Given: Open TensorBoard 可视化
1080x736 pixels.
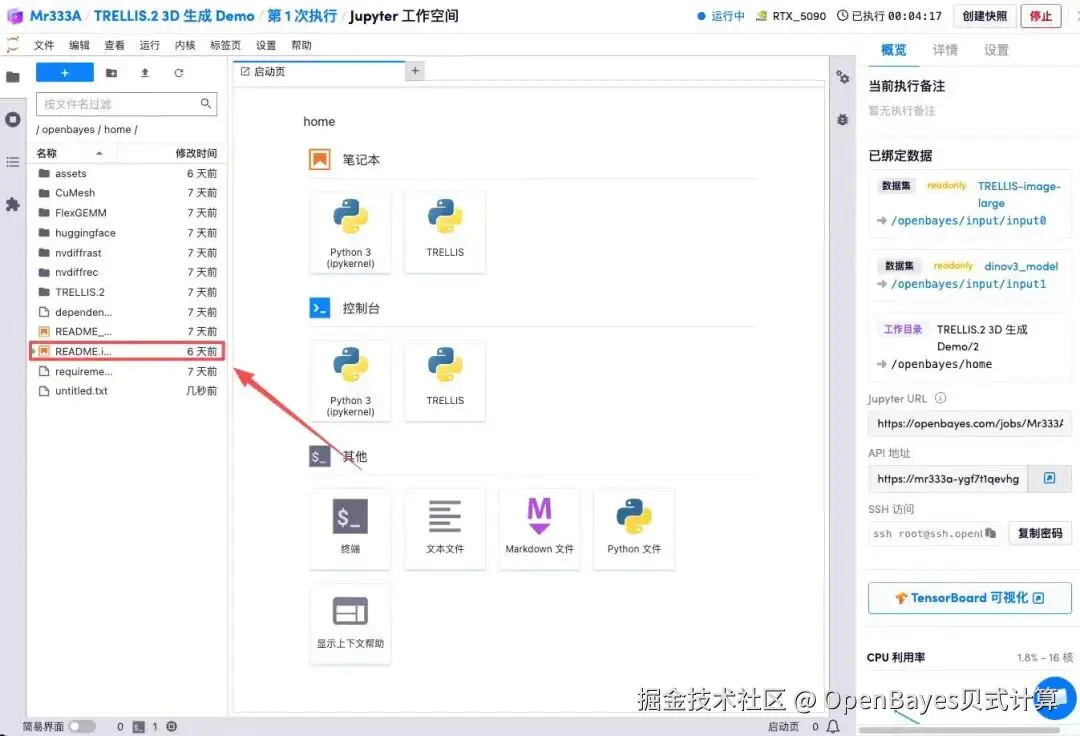Looking at the screenshot, I should [x=968, y=597].
